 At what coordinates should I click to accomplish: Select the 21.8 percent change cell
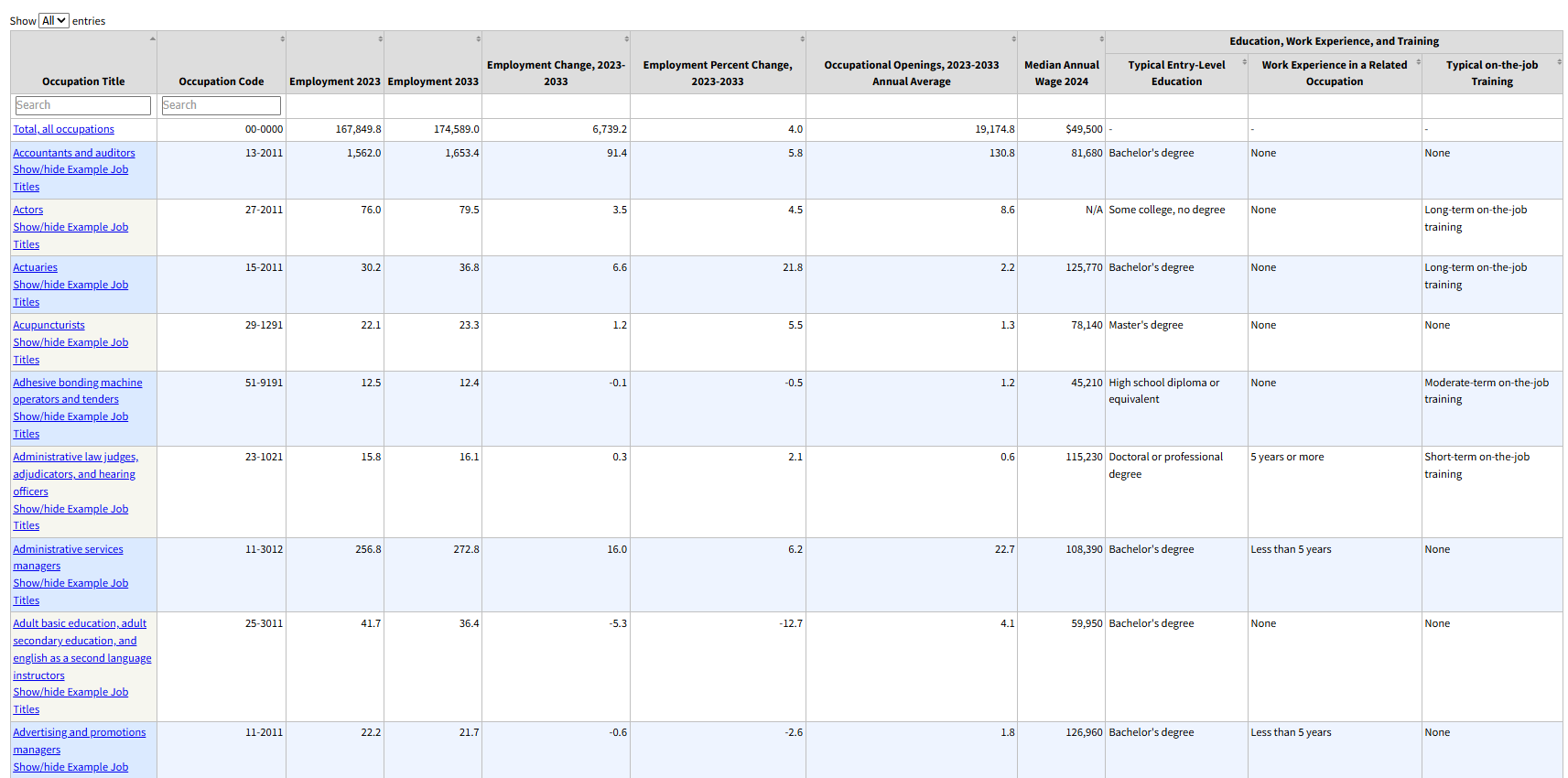coord(718,285)
